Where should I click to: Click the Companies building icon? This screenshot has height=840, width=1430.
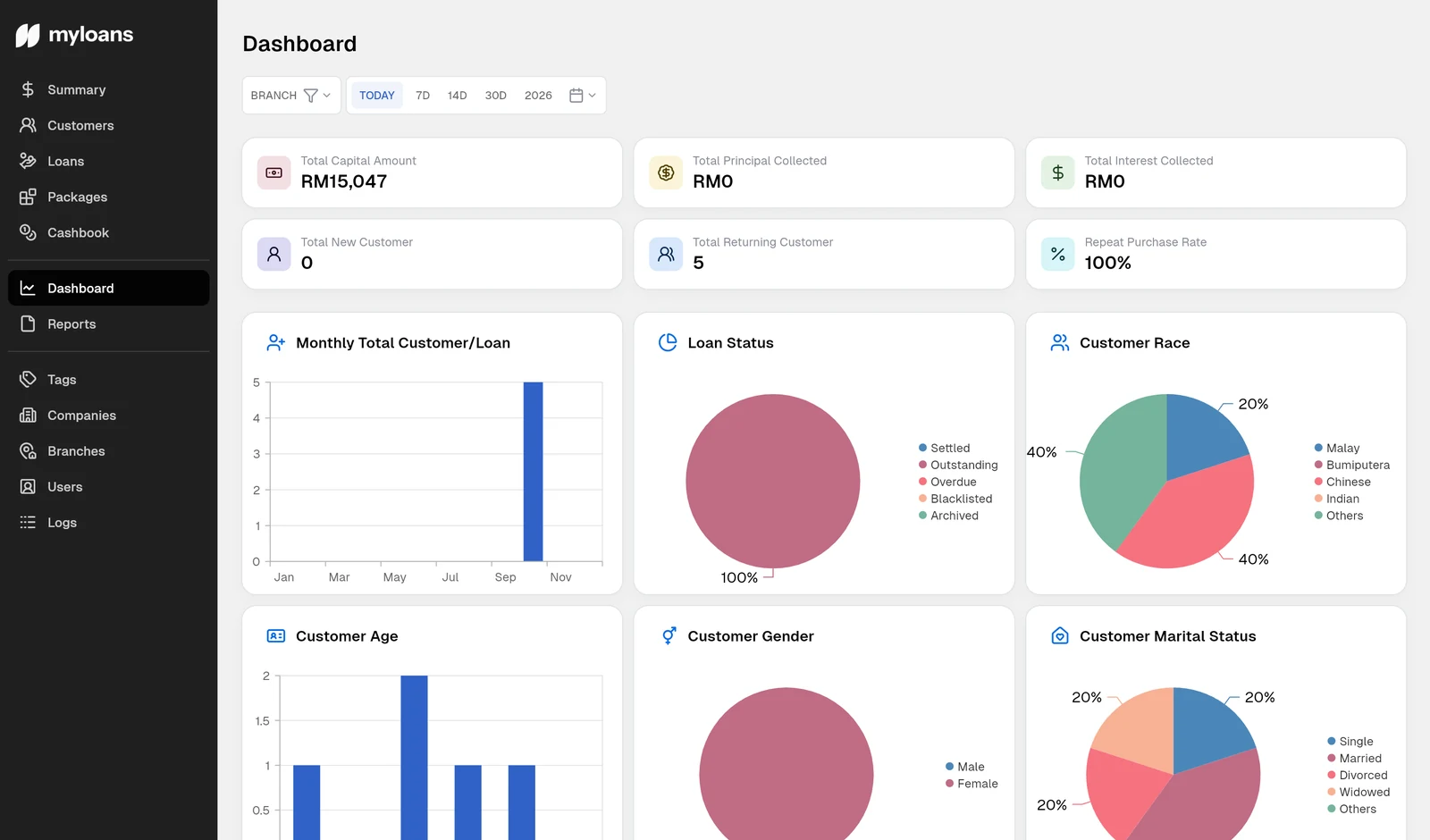[x=28, y=415]
